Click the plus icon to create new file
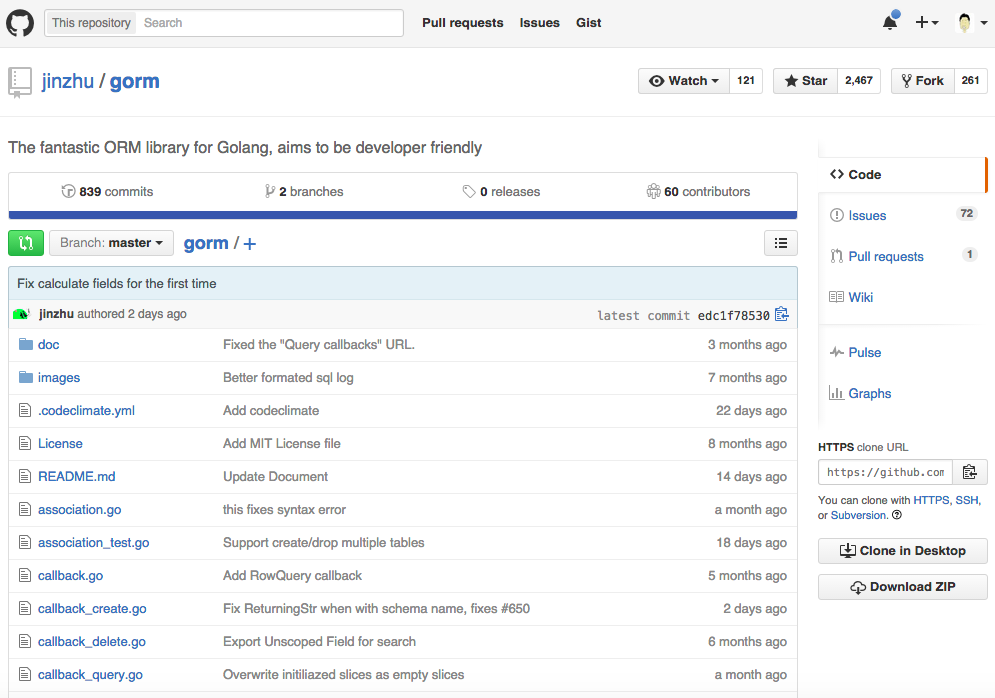The height and width of the screenshot is (698, 995). tap(250, 244)
